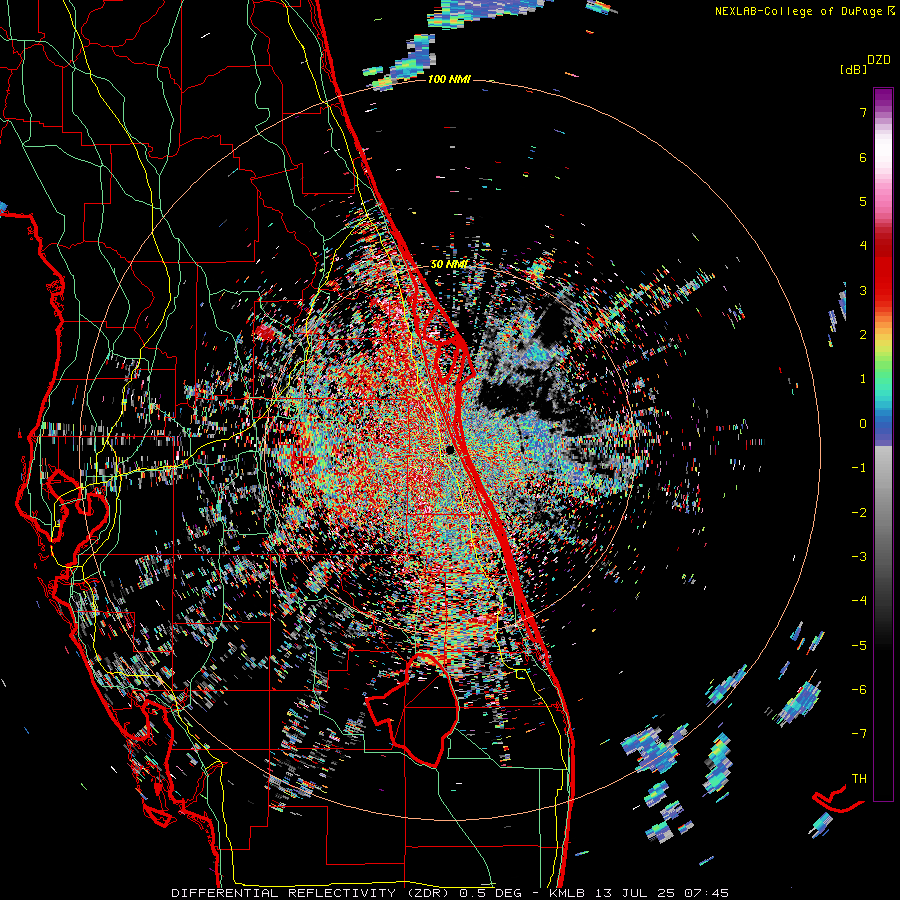This screenshot has width=900, height=900.
Task: Click the color scale value -6
Action: click(859, 690)
